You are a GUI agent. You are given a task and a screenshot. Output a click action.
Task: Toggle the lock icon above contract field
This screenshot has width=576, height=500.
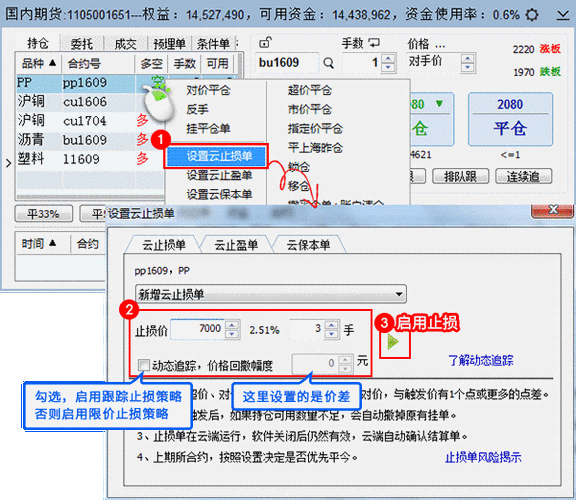(265, 43)
